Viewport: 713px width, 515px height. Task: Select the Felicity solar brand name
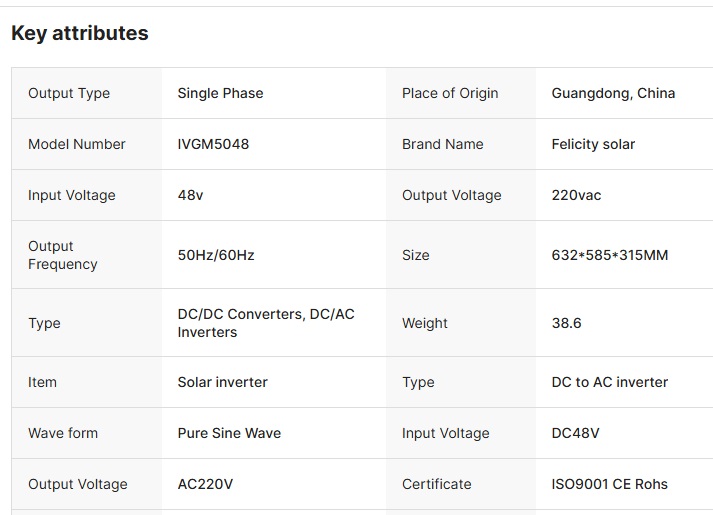click(x=593, y=144)
